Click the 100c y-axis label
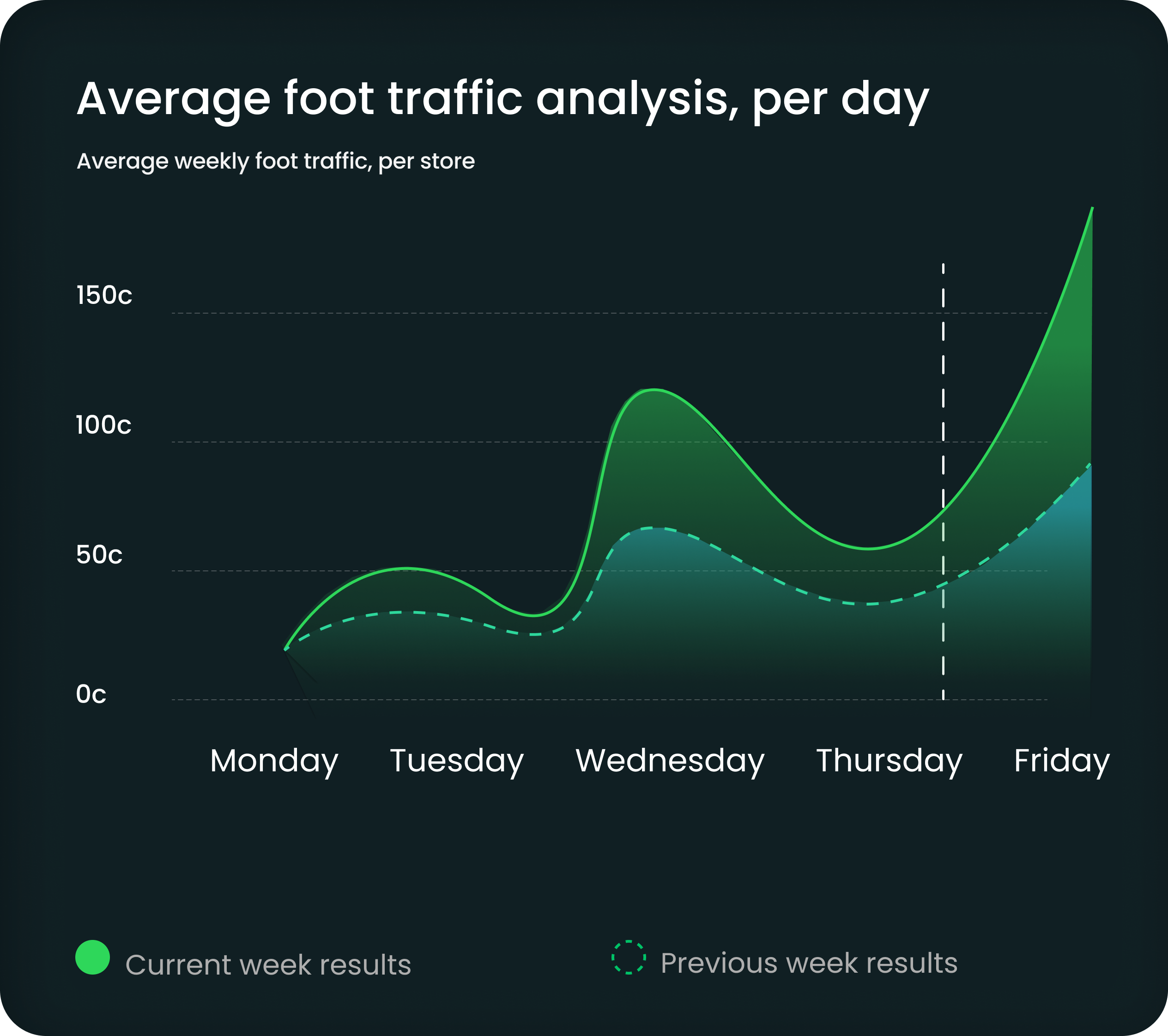 point(103,424)
